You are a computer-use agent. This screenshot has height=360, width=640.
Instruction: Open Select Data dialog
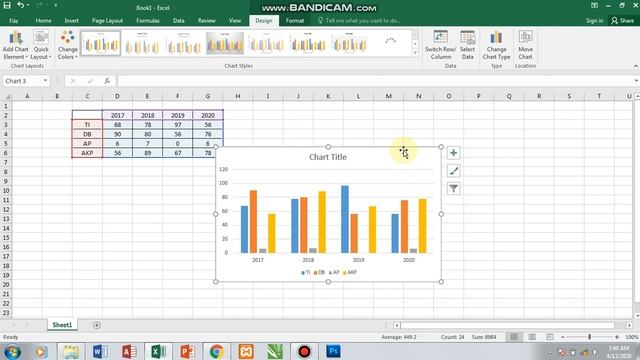pos(467,45)
